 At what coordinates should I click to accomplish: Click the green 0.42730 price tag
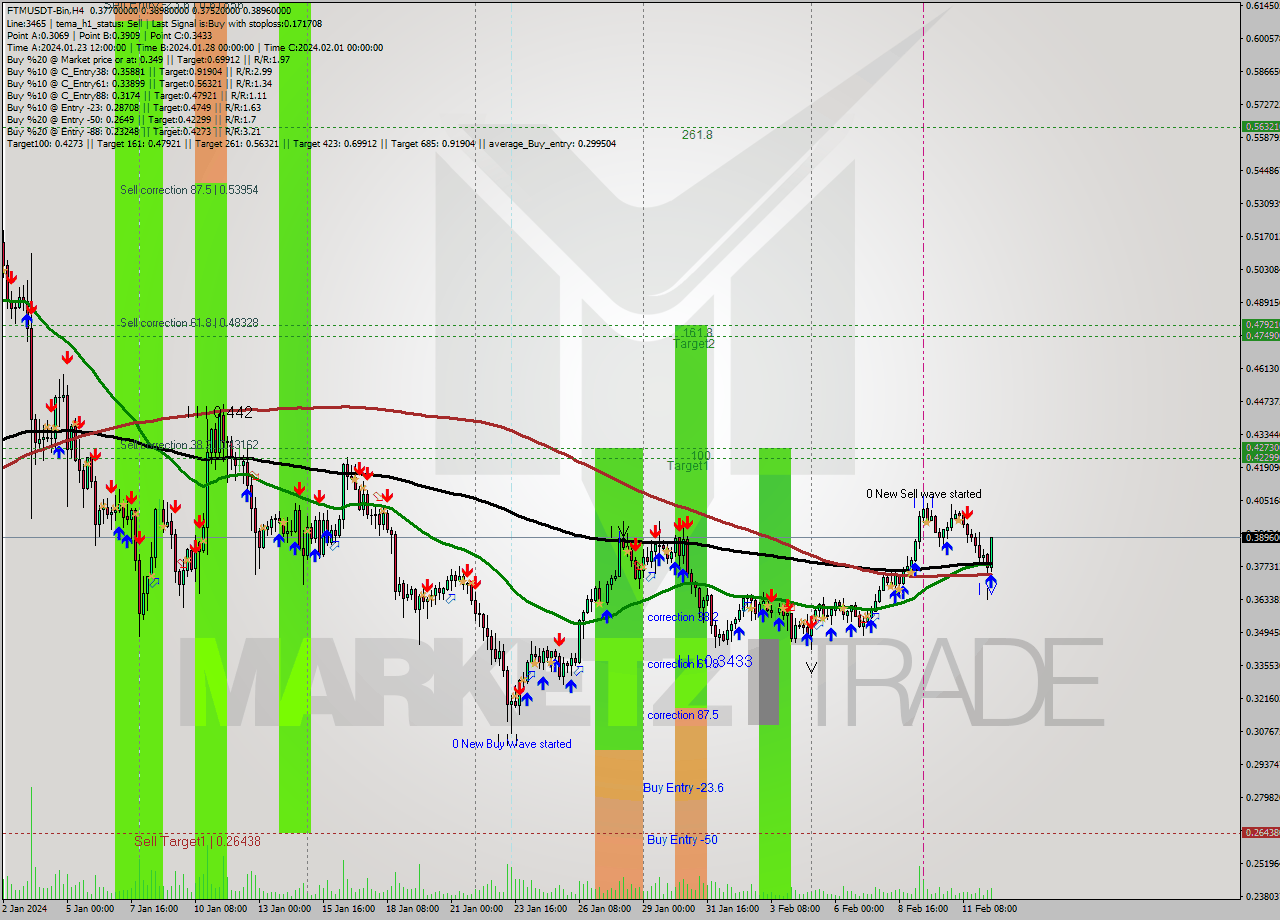(1260, 448)
